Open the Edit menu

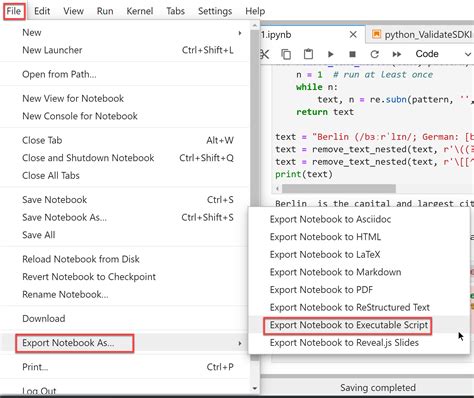[42, 11]
